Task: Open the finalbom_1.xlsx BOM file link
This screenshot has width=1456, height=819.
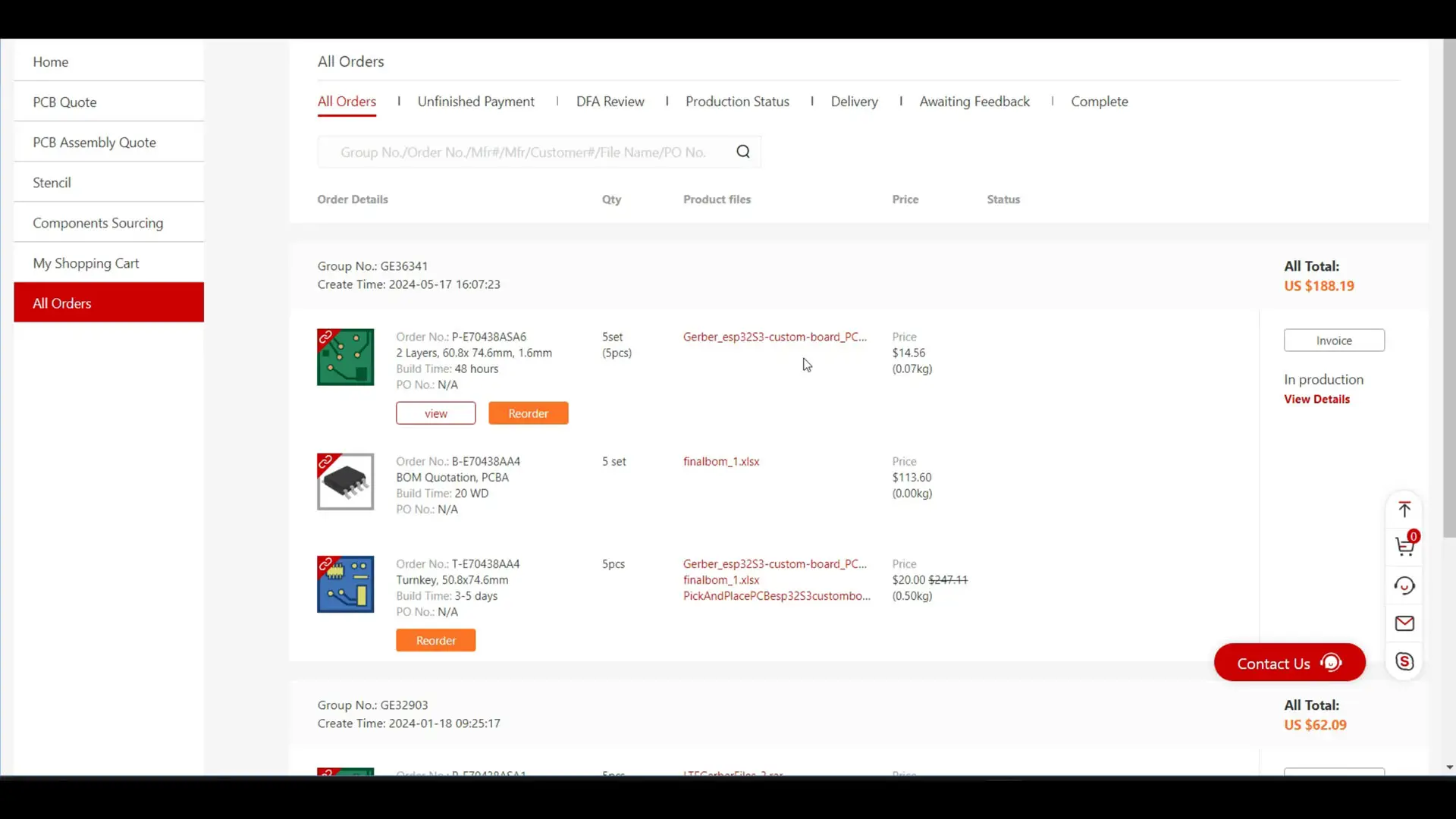Action: click(720, 461)
